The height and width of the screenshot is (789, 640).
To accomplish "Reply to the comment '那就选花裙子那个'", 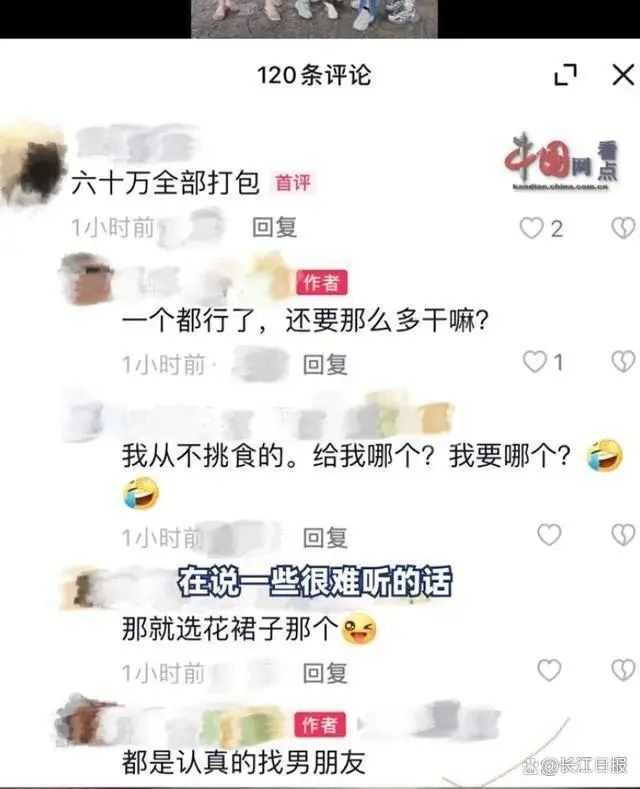I will tap(325, 673).
